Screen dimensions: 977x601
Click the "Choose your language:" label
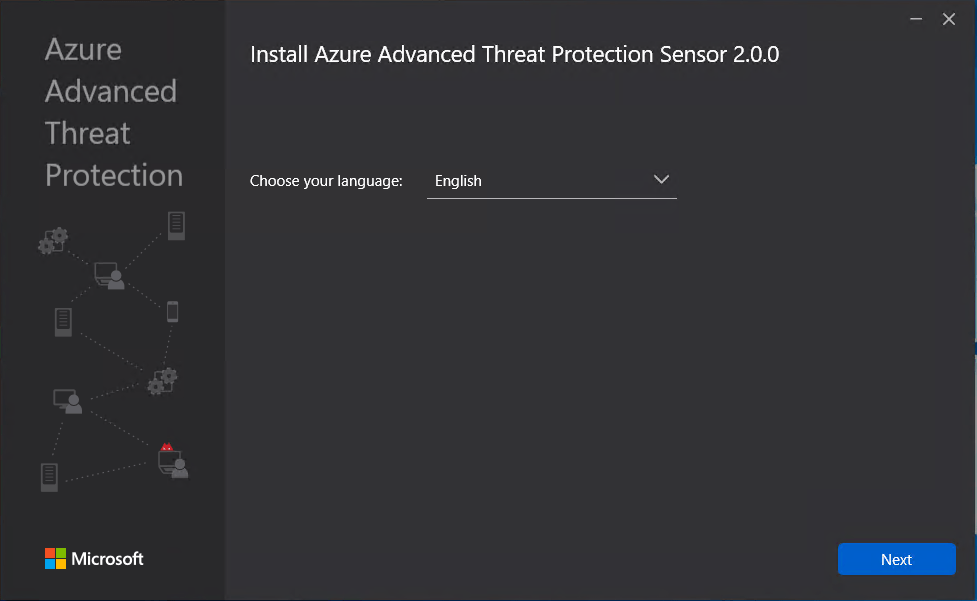click(x=326, y=181)
